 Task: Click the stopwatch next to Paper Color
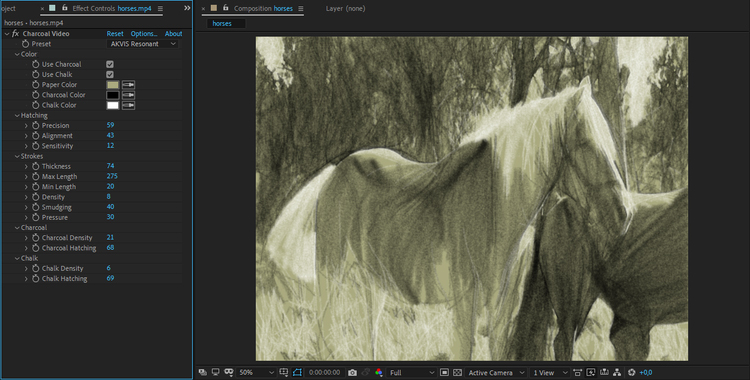pos(35,85)
